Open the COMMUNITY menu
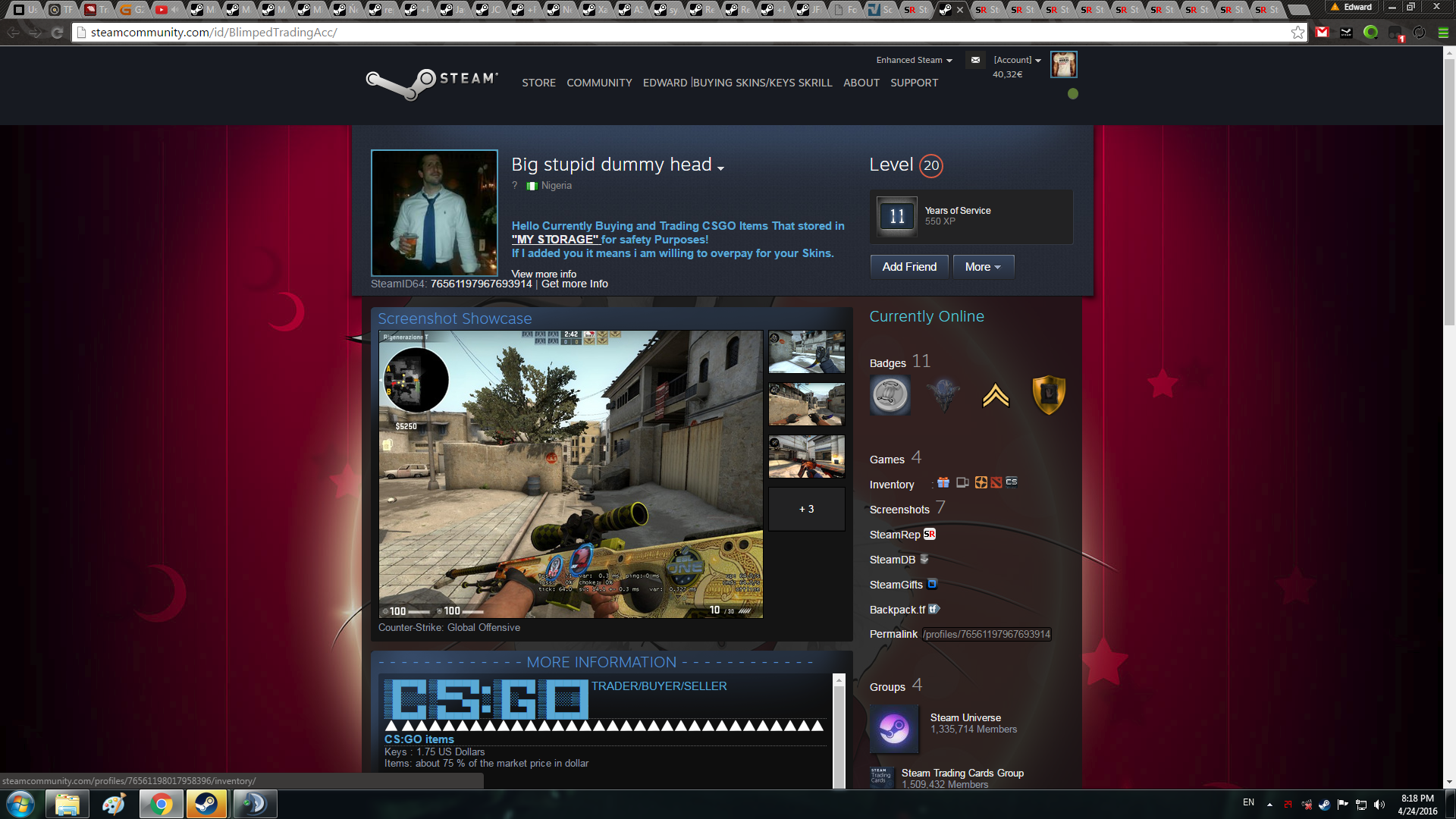The height and width of the screenshot is (819, 1456). point(599,83)
